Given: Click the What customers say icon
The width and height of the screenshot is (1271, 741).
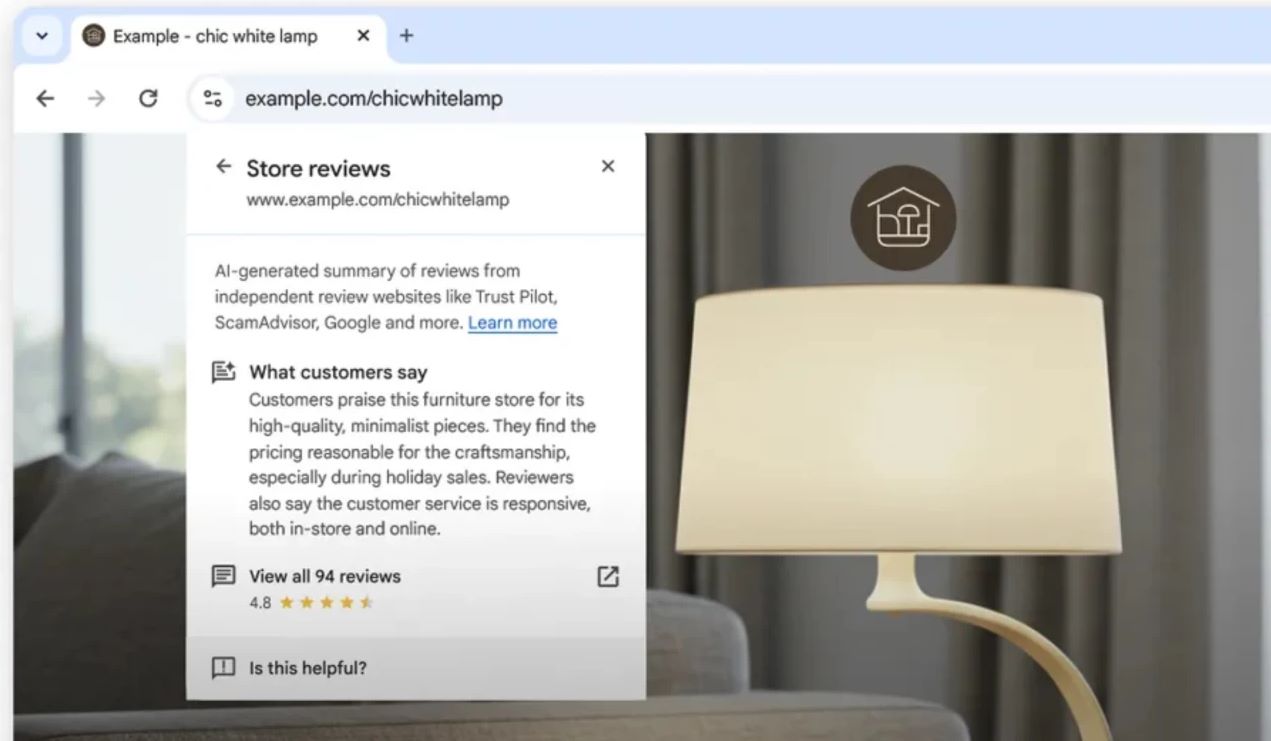Looking at the screenshot, I should pyautogui.click(x=224, y=372).
